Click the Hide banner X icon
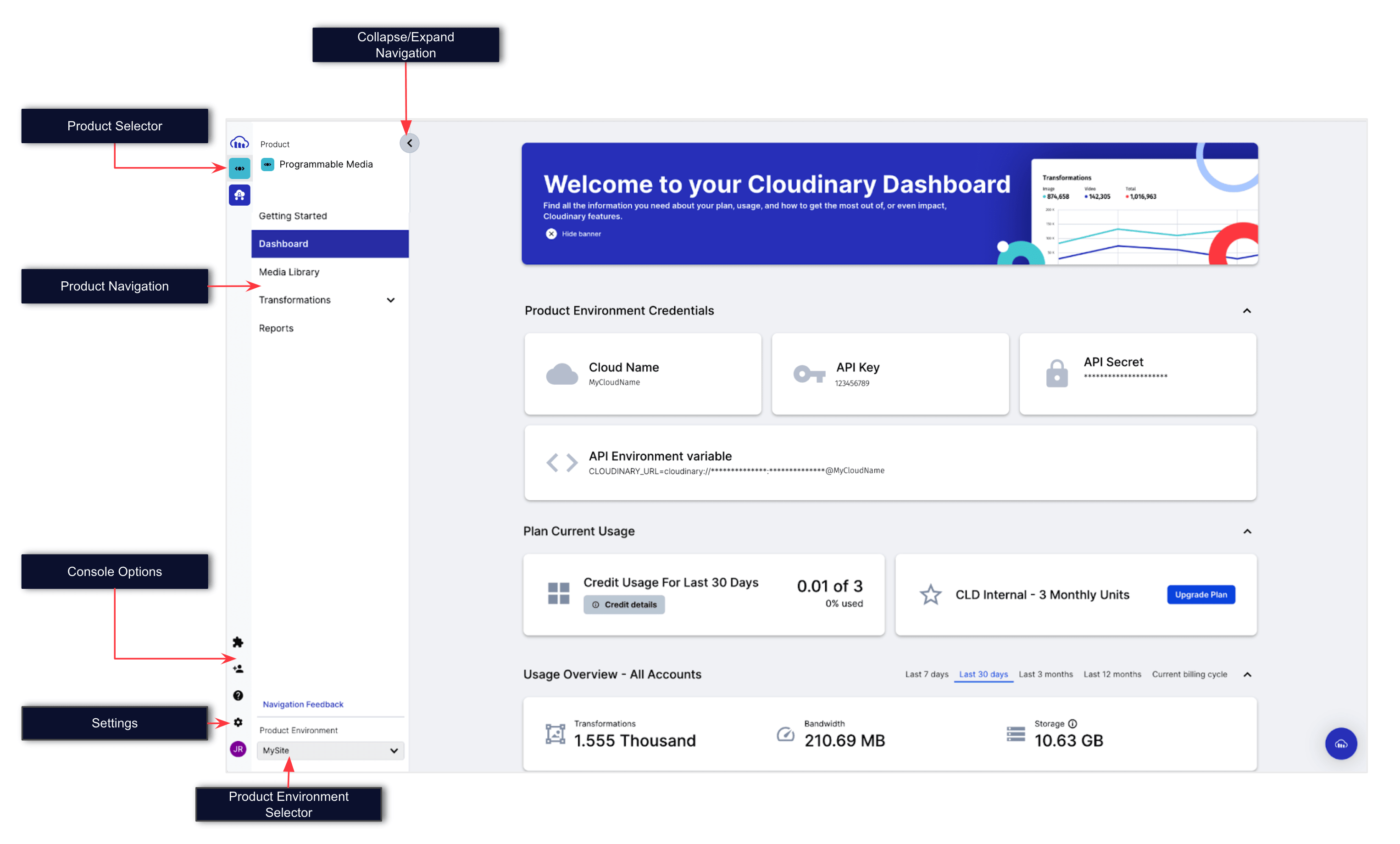This screenshot has height=844, width=1400. 550,234
